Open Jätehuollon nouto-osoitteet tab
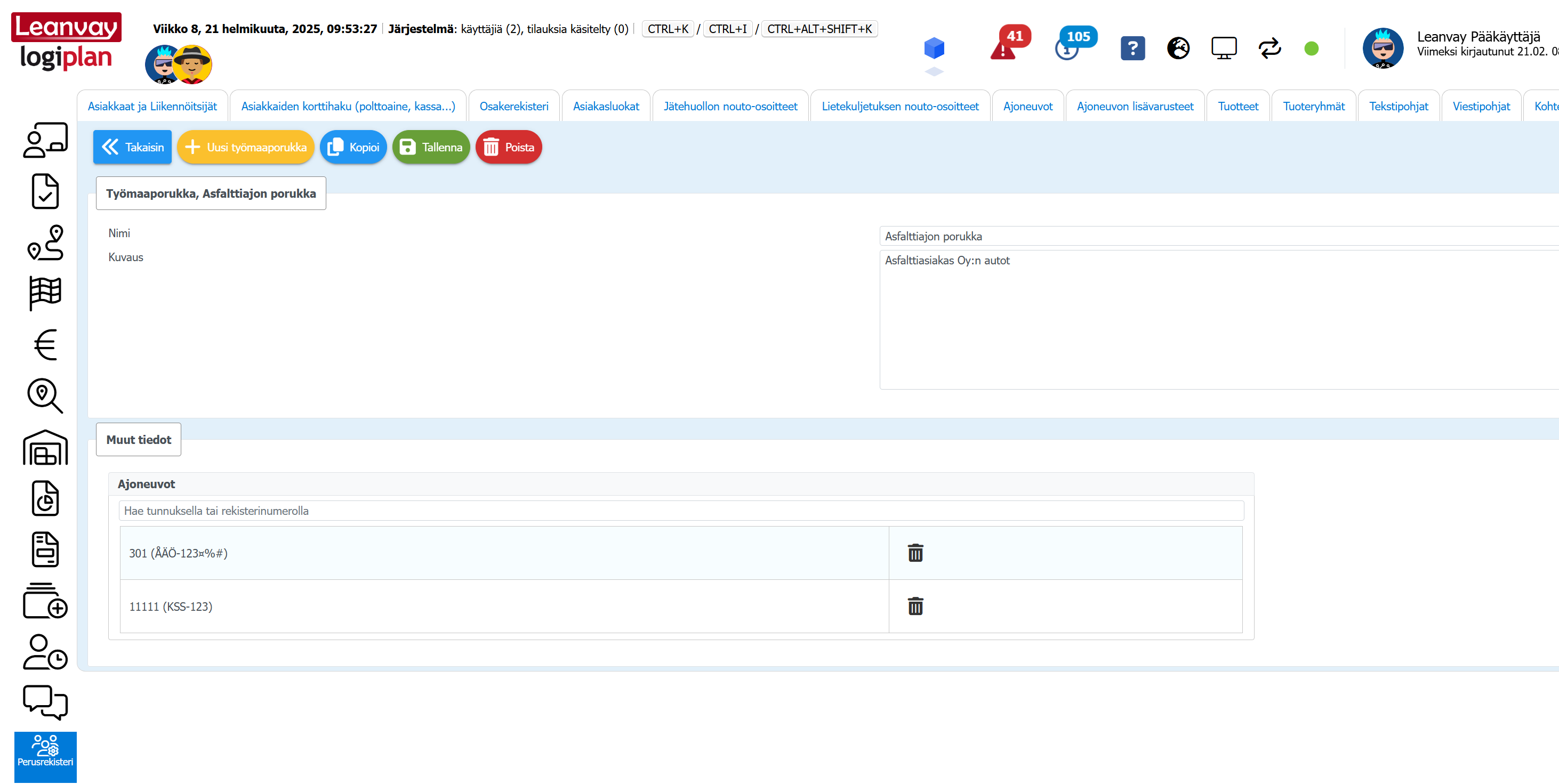 (x=730, y=107)
